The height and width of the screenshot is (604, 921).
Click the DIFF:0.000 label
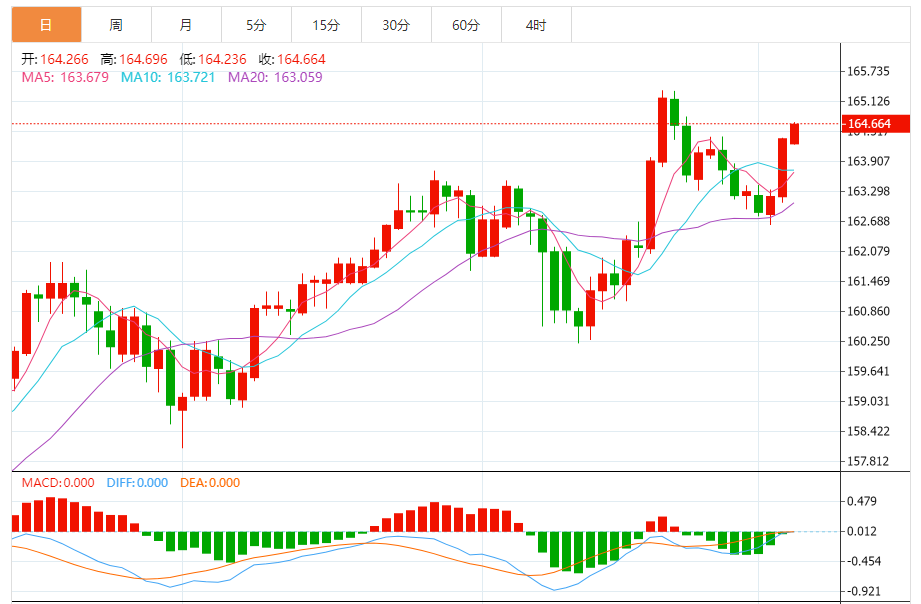click(x=137, y=483)
